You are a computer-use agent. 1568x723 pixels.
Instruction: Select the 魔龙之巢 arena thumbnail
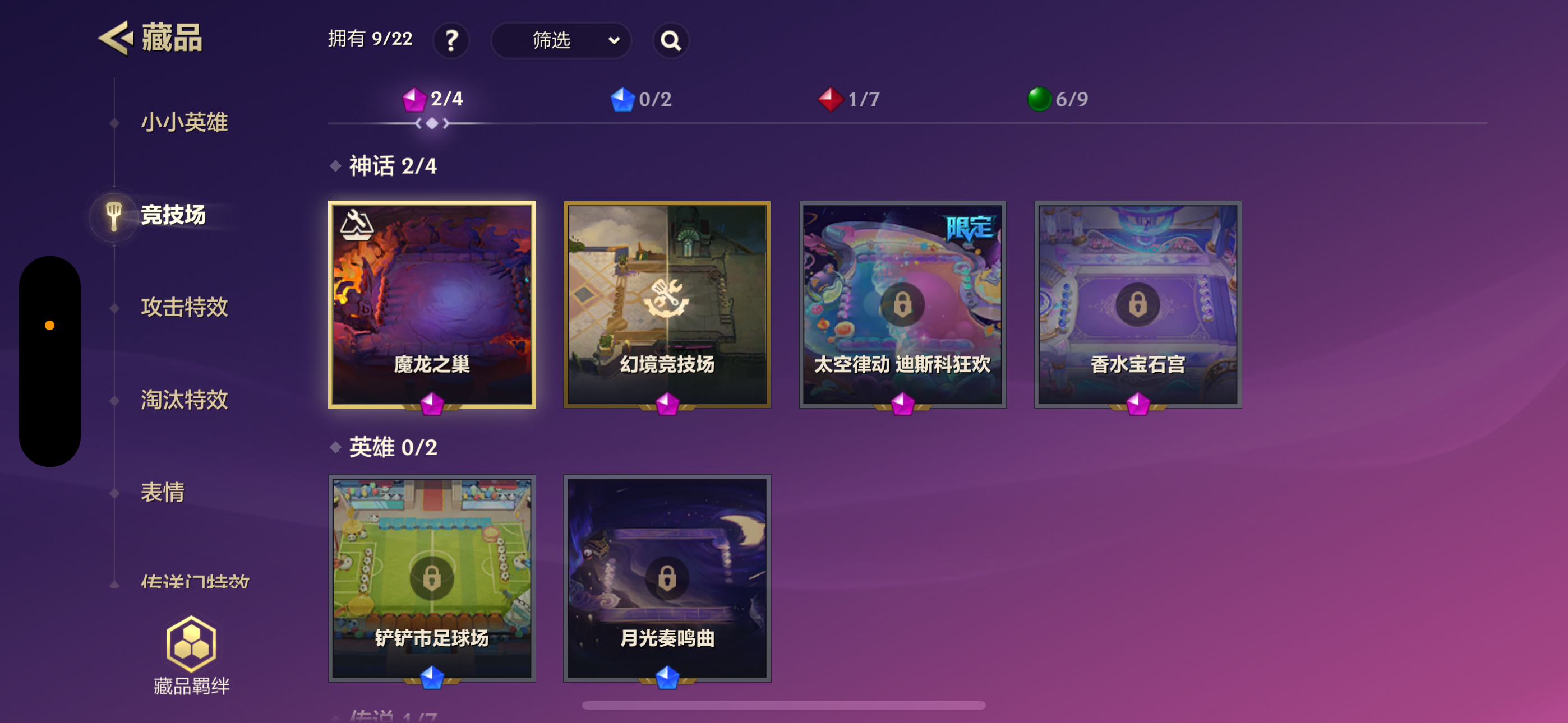click(432, 305)
